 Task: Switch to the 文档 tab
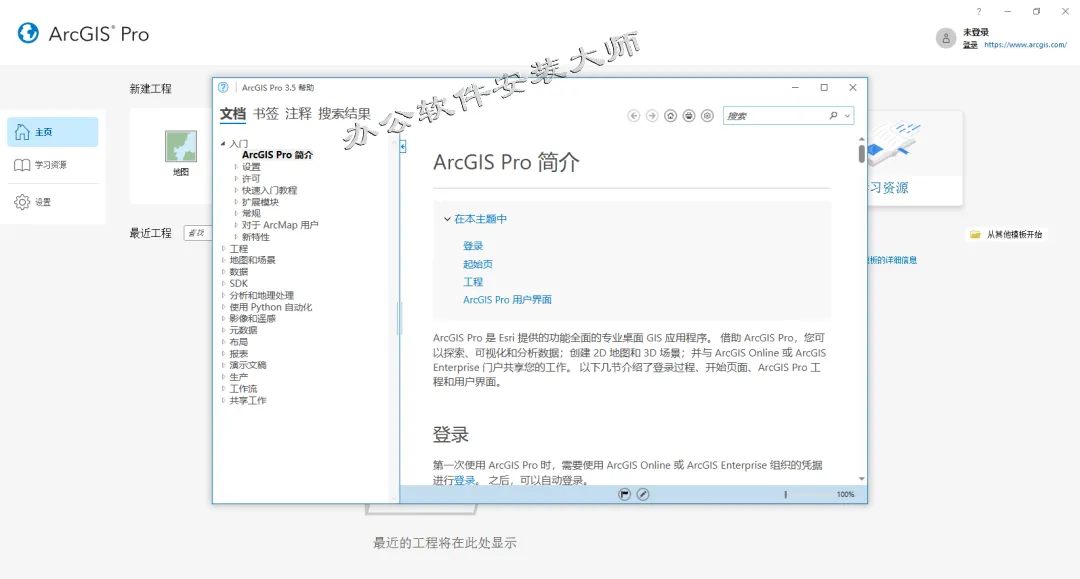(x=233, y=114)
